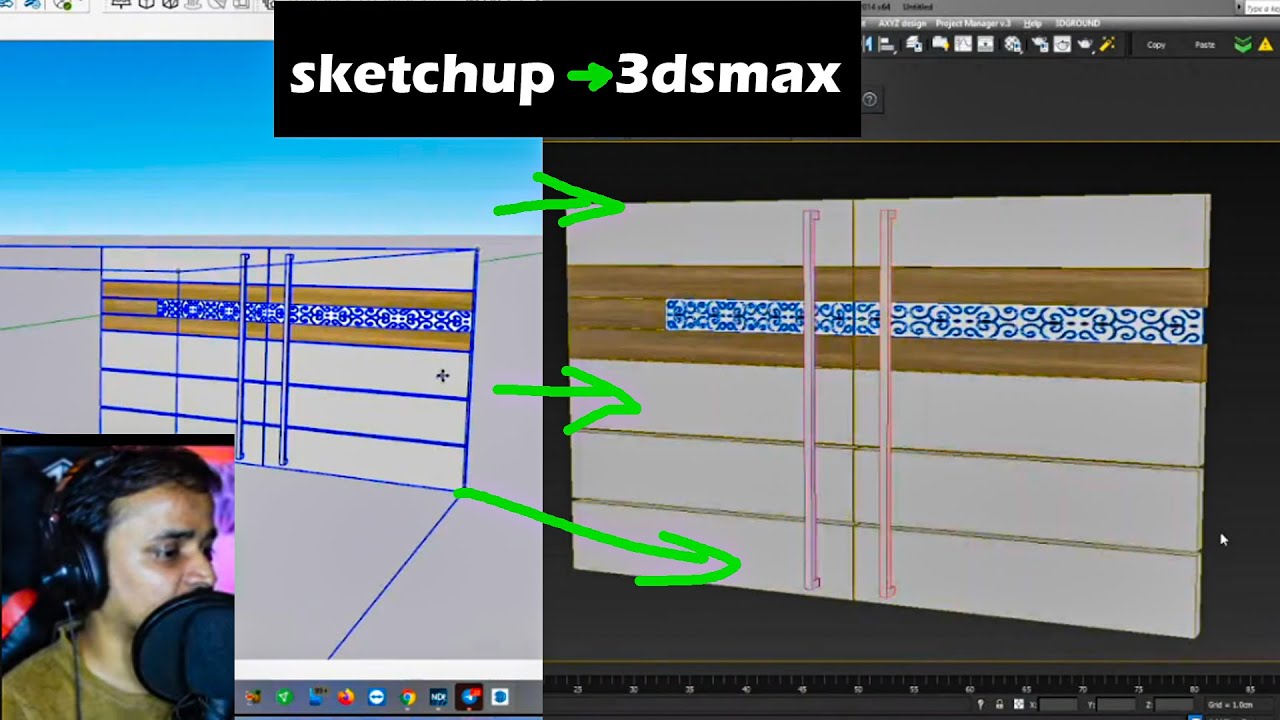This screenshot has width=1280, height=720.
Task: Click the X coordinate field
Action: click(x=1058, y=705)
